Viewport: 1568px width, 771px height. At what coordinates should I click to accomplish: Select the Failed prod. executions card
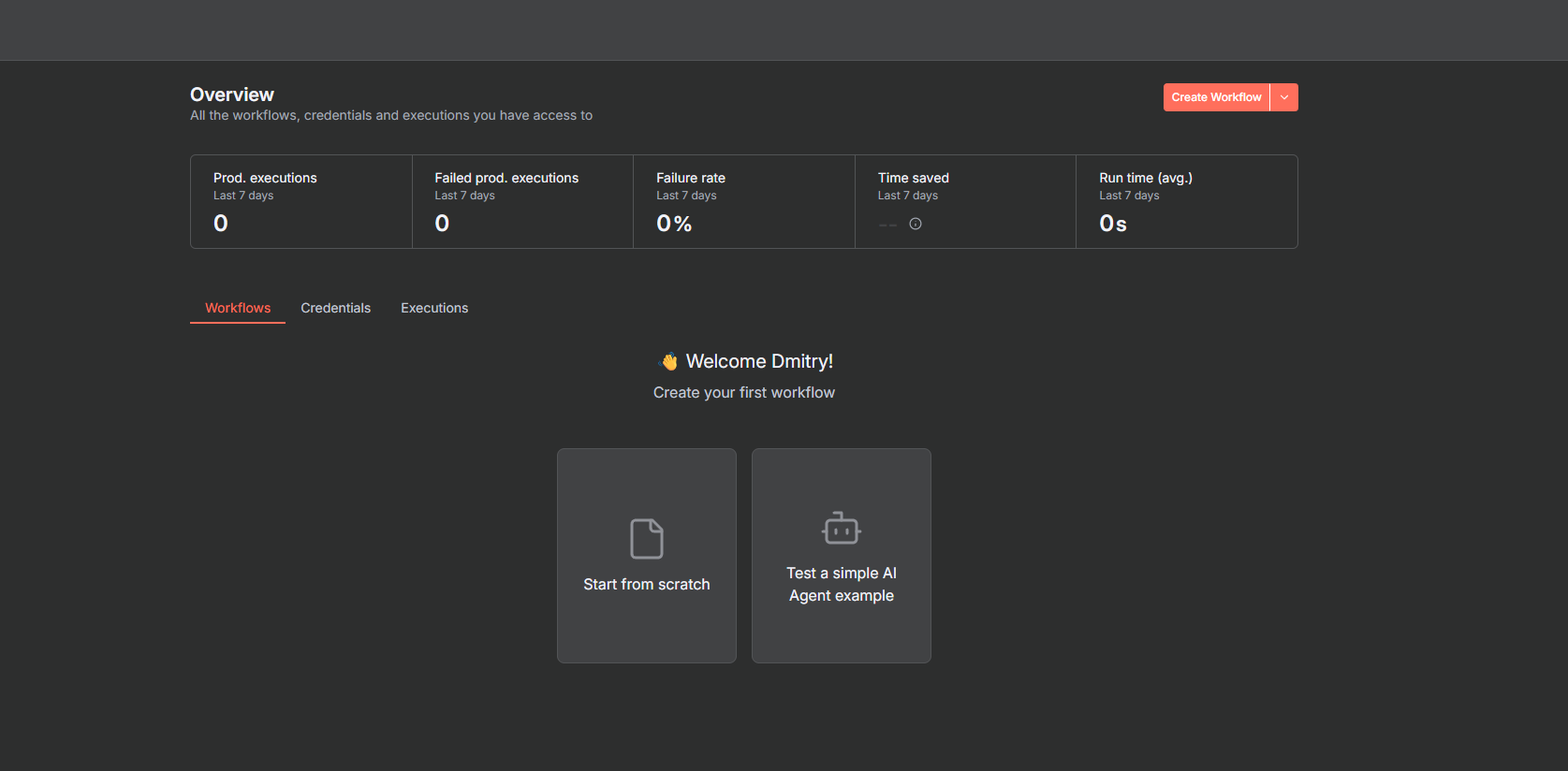522,201
